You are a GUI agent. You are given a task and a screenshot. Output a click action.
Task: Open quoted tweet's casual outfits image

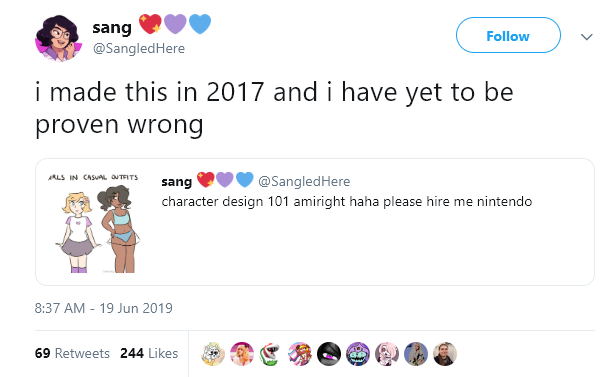[94, 222]
